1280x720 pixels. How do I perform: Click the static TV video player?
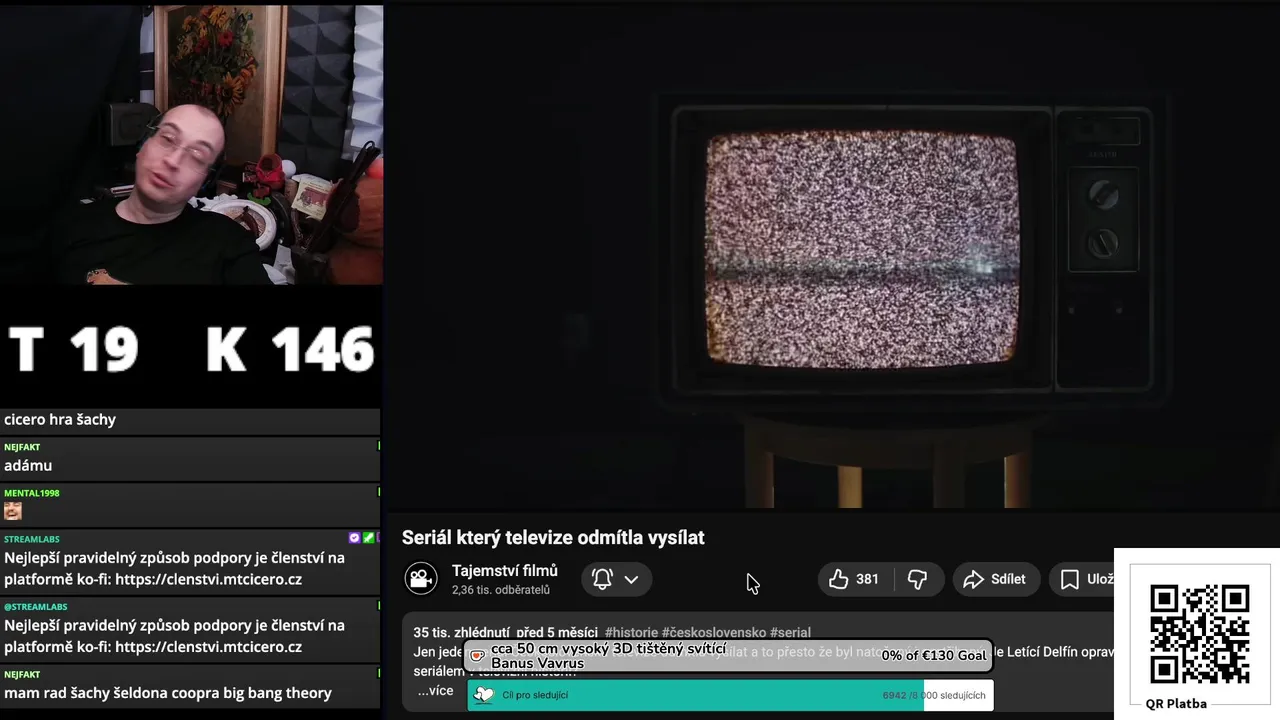click(832, 257)
